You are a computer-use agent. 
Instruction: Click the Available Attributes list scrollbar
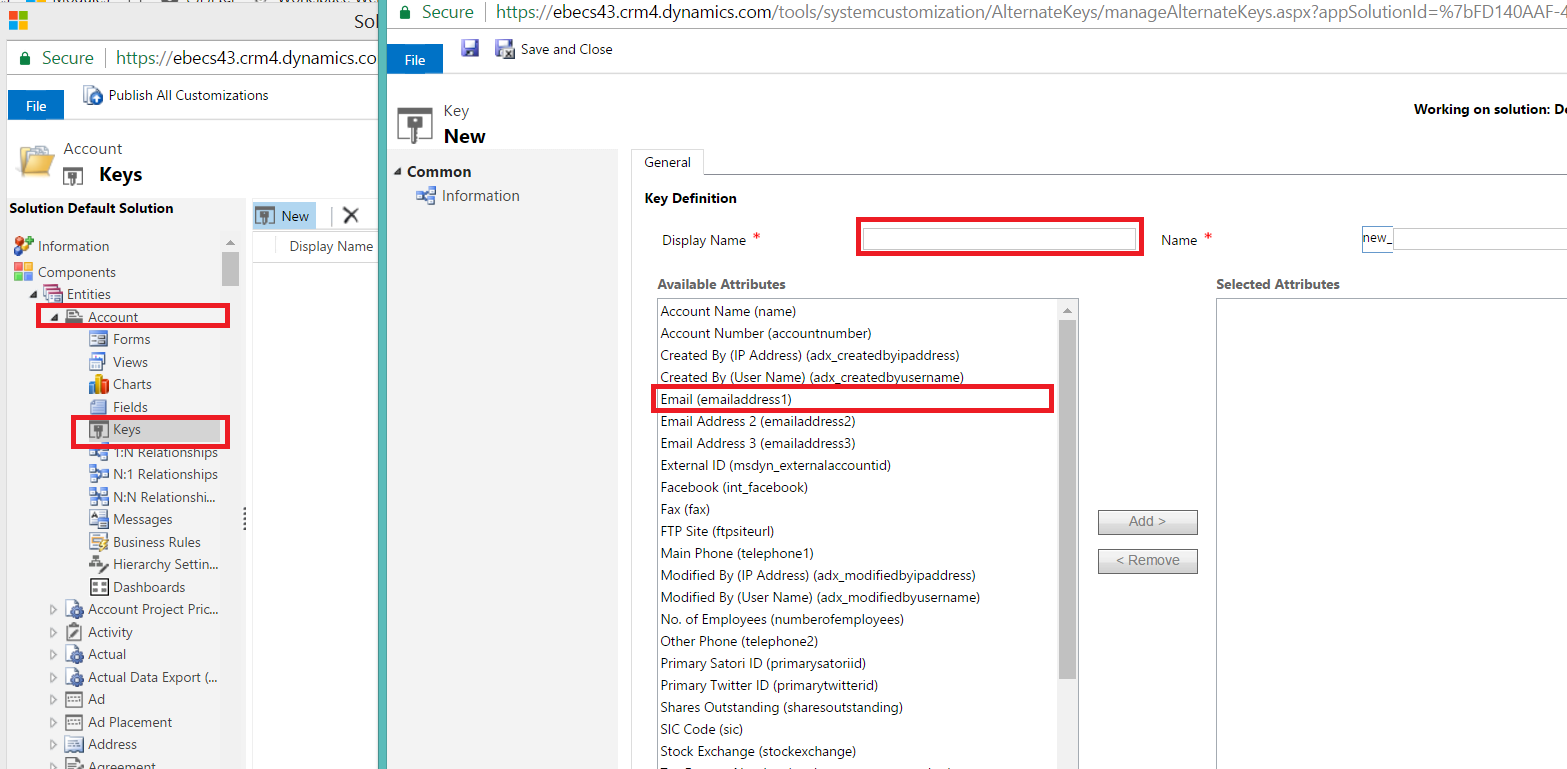click(x=1067, y=500)
